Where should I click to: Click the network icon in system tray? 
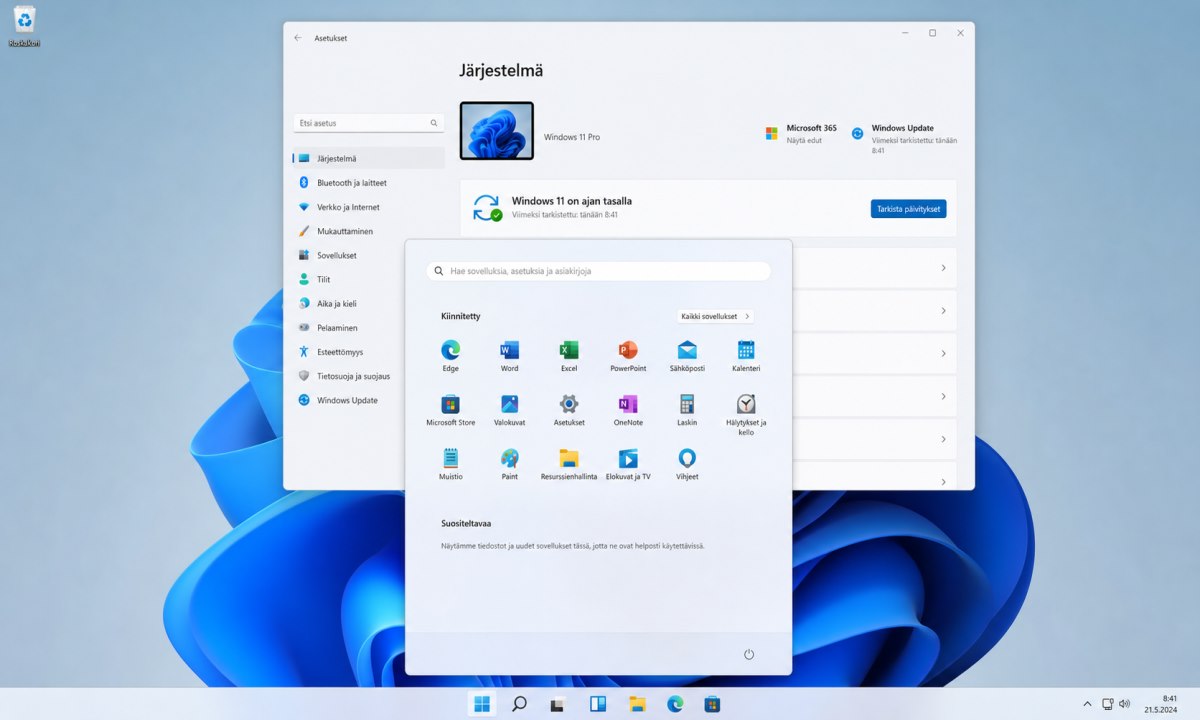point(1108,704)
